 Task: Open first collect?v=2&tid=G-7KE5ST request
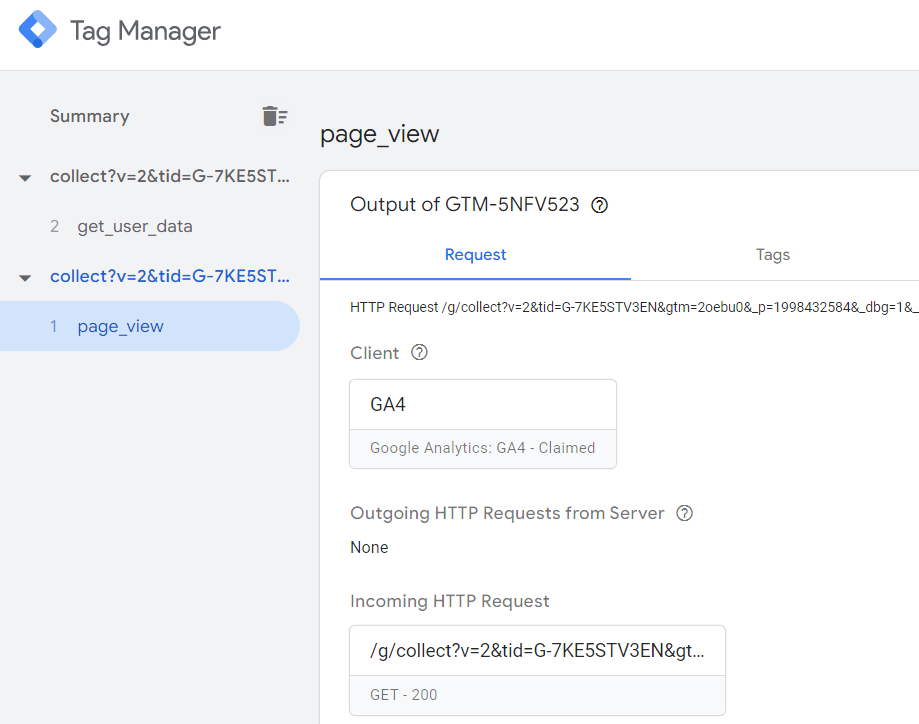170,176
